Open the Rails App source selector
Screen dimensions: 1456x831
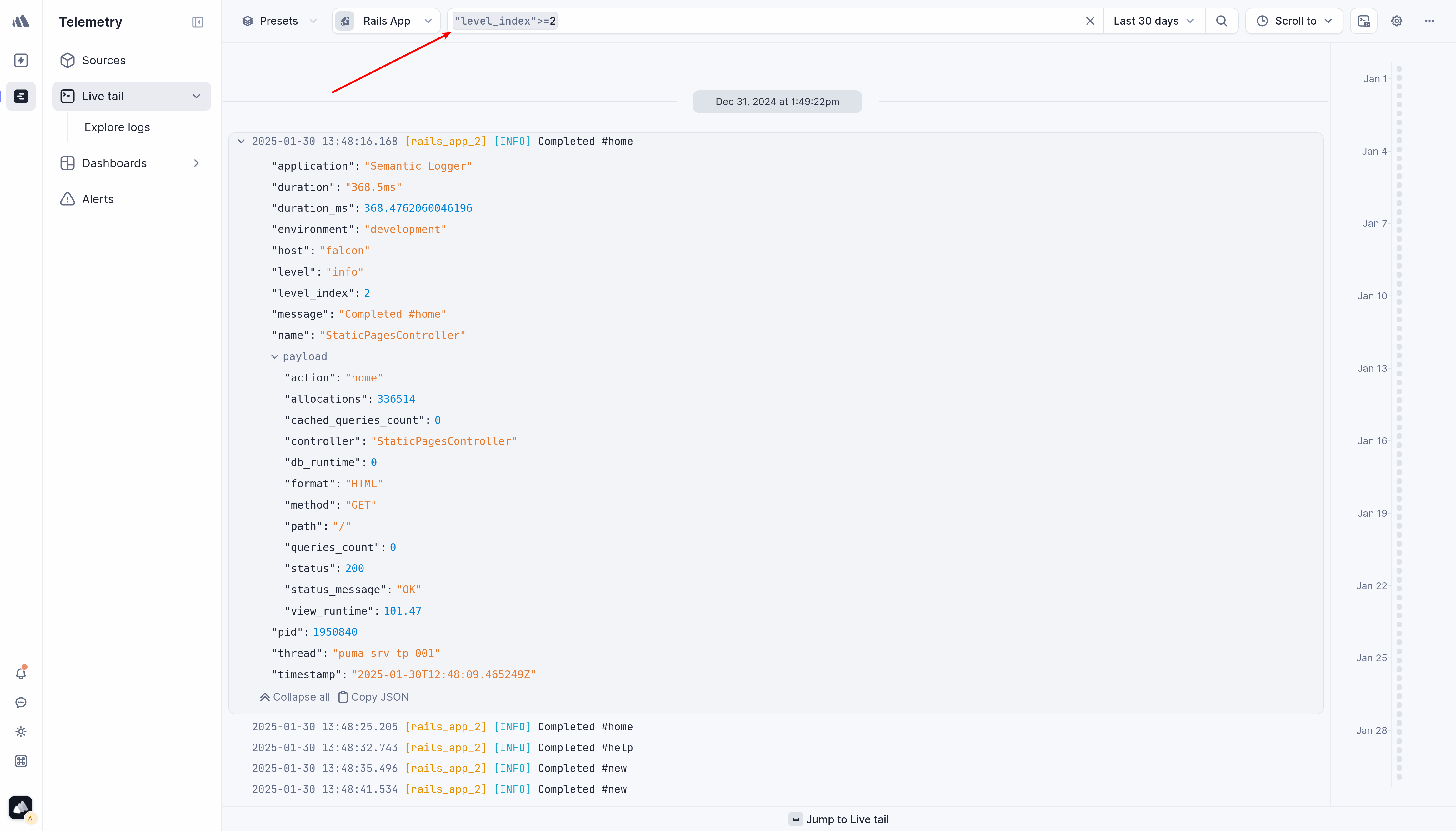pyautogui.click(x=385, y=21)
